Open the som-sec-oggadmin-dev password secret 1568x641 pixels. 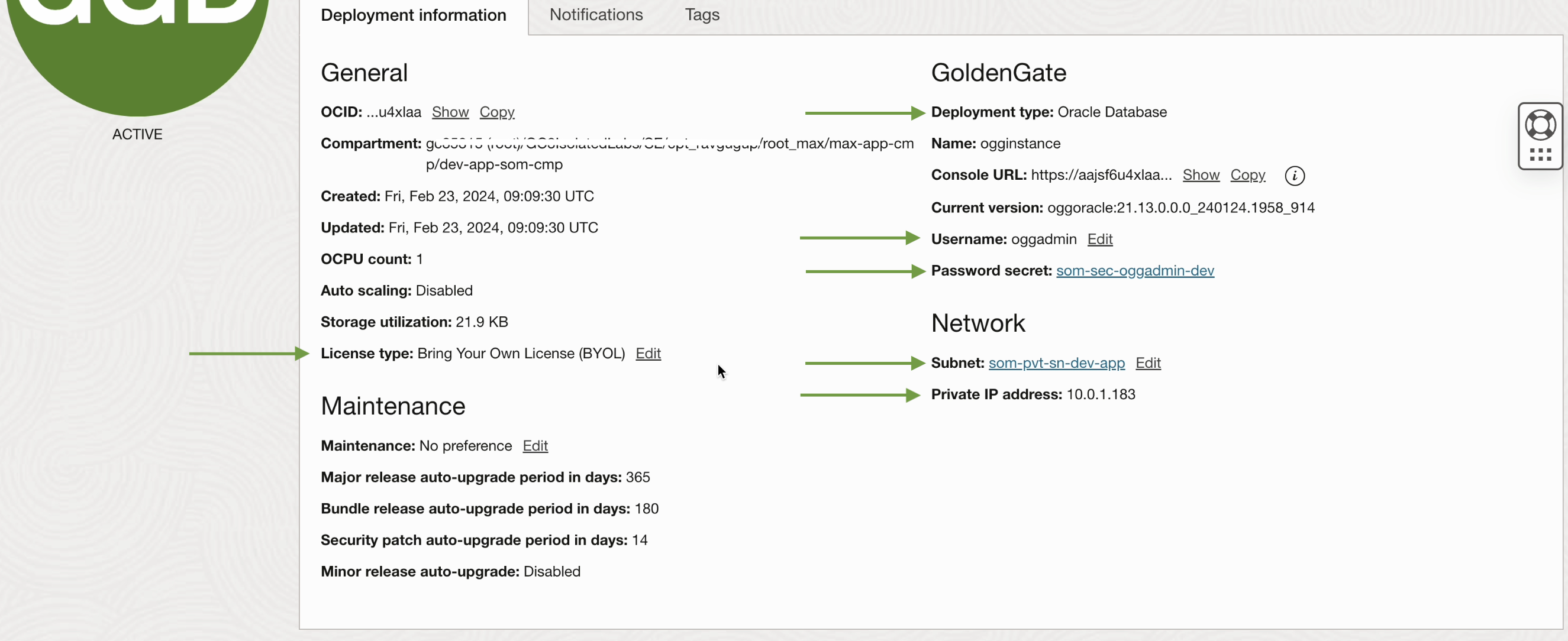pyautogui.click(x=1135, y=271)
